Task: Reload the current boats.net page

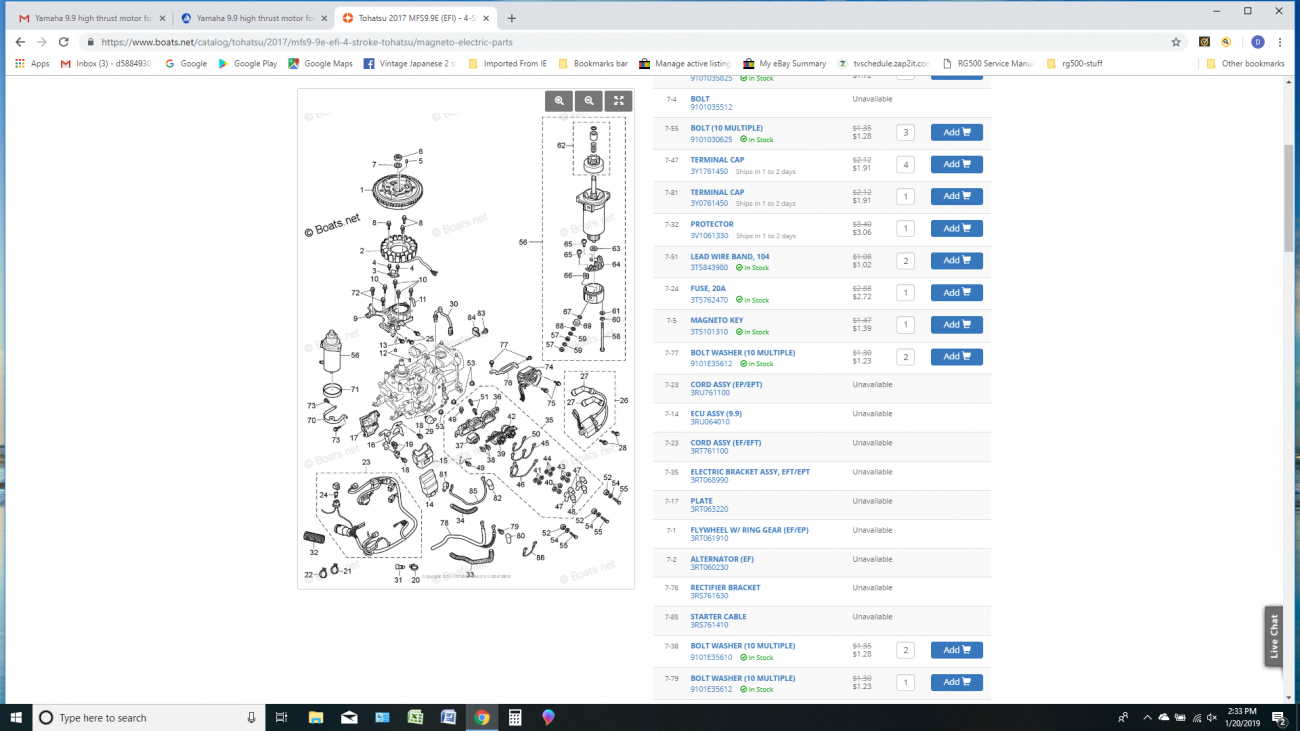Action: (x=64, y=42)
